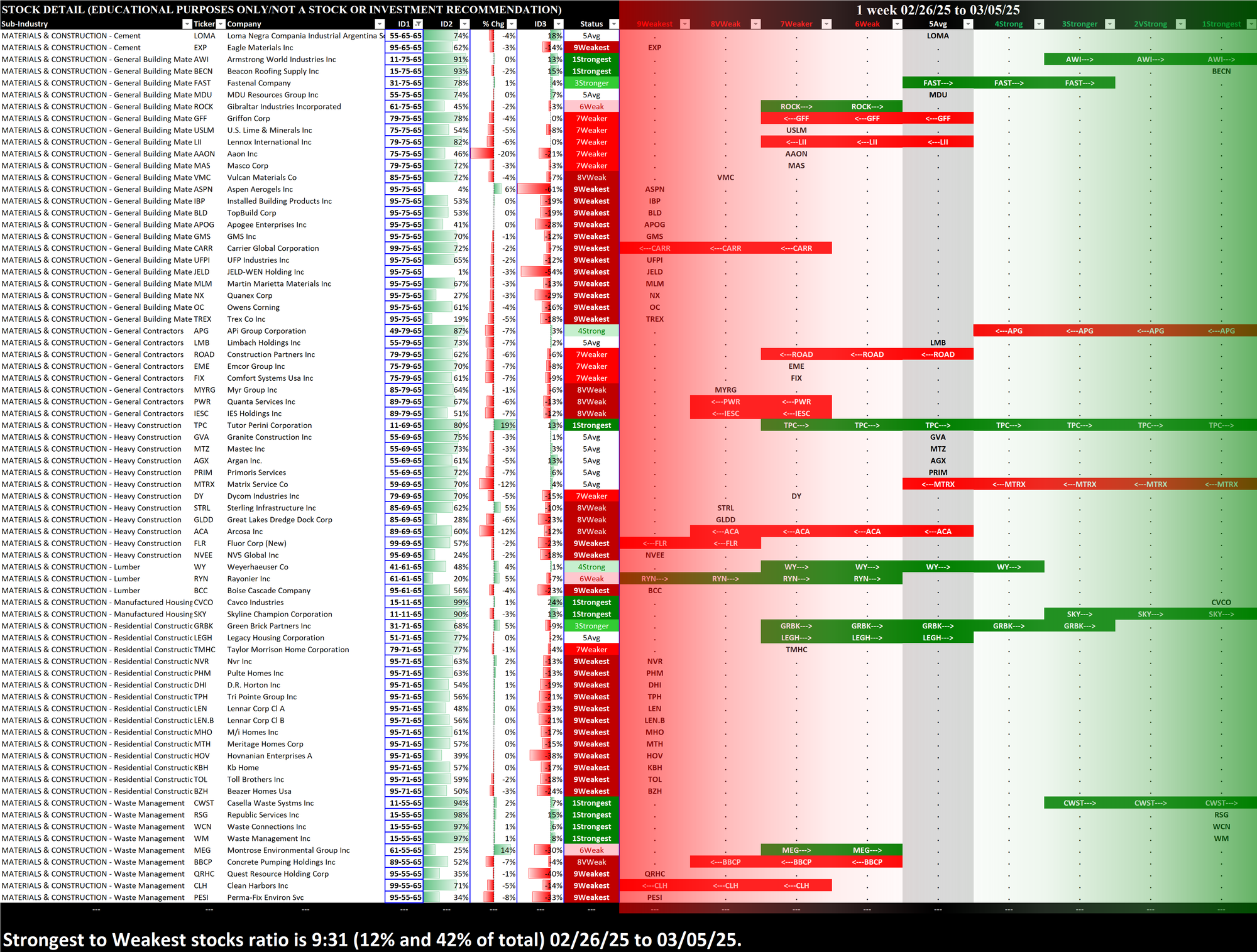Open the 5Avg column filter dropdown
The image size is (1257, 952).
(x=969, y=24)
